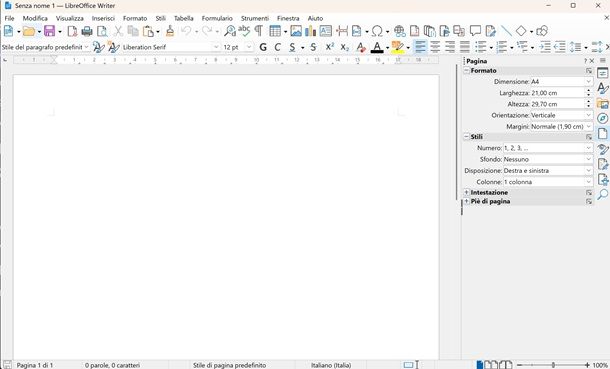Click Altezza 29,70 cm field
Screen dimensions: 610x369
click(x=557, y=104)
